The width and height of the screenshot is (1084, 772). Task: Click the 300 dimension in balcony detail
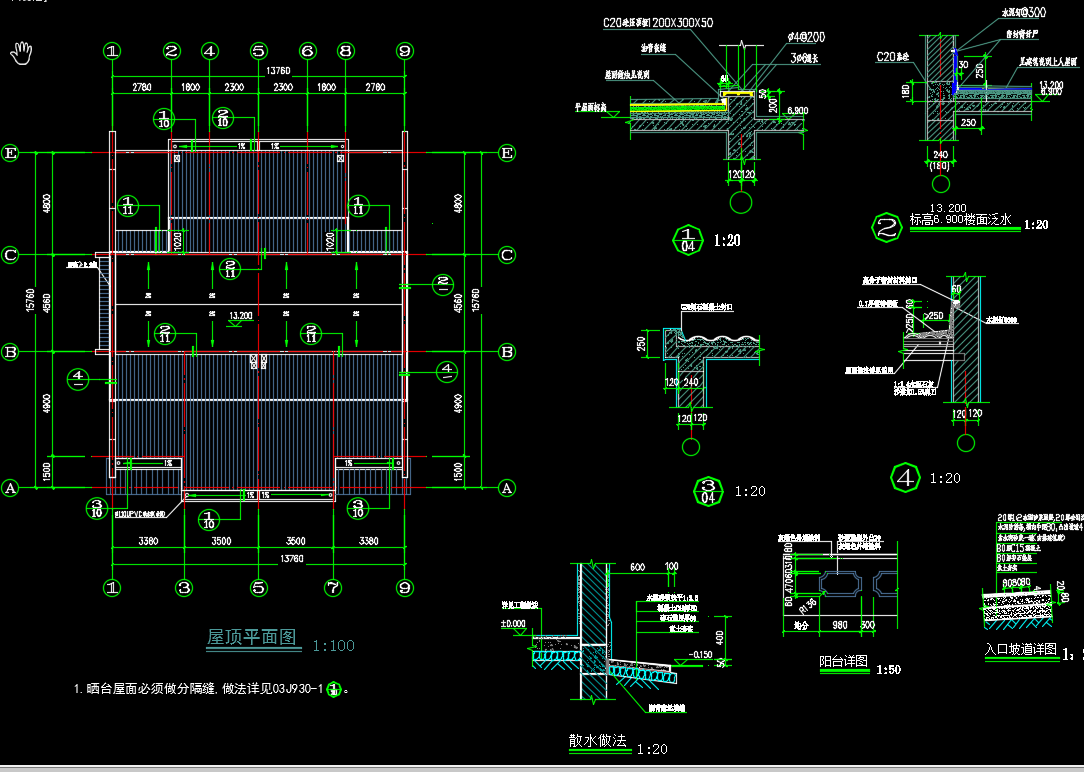(x=868, y=625)
